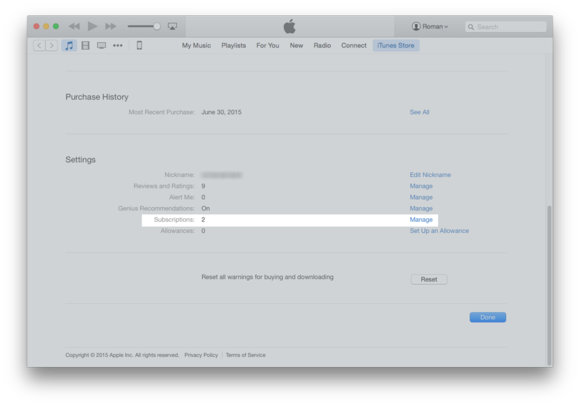580x406 pixels.
Task: Start playback with the play button
Action: pos(92,26)
